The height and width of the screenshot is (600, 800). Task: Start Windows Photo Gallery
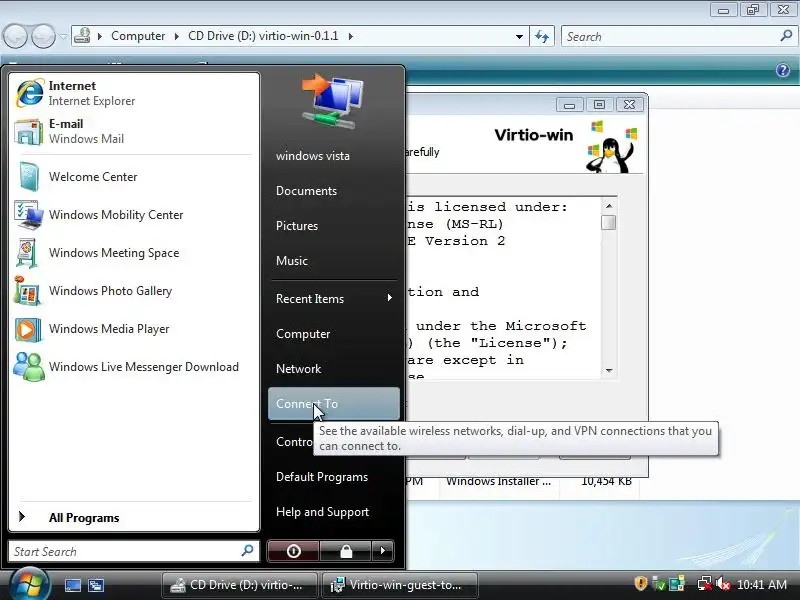pyautogui.click(x=134, y=291)
